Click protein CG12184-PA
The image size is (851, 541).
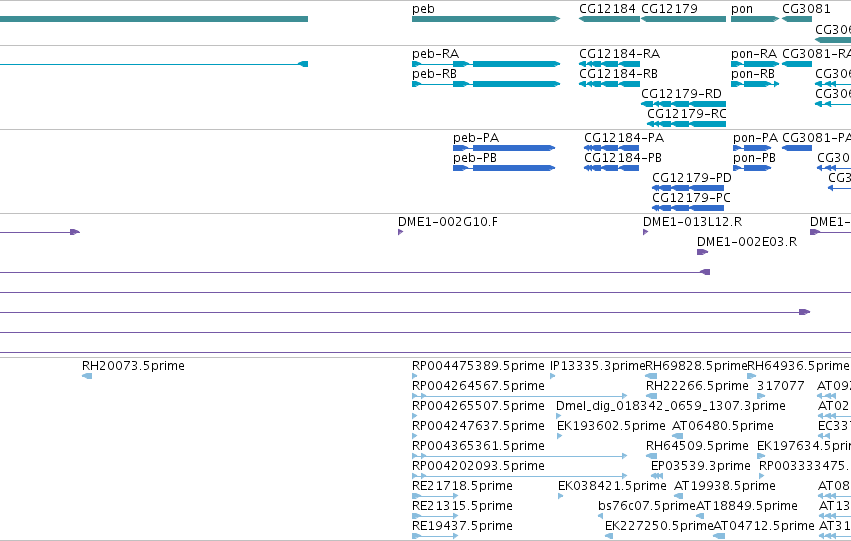612,148
